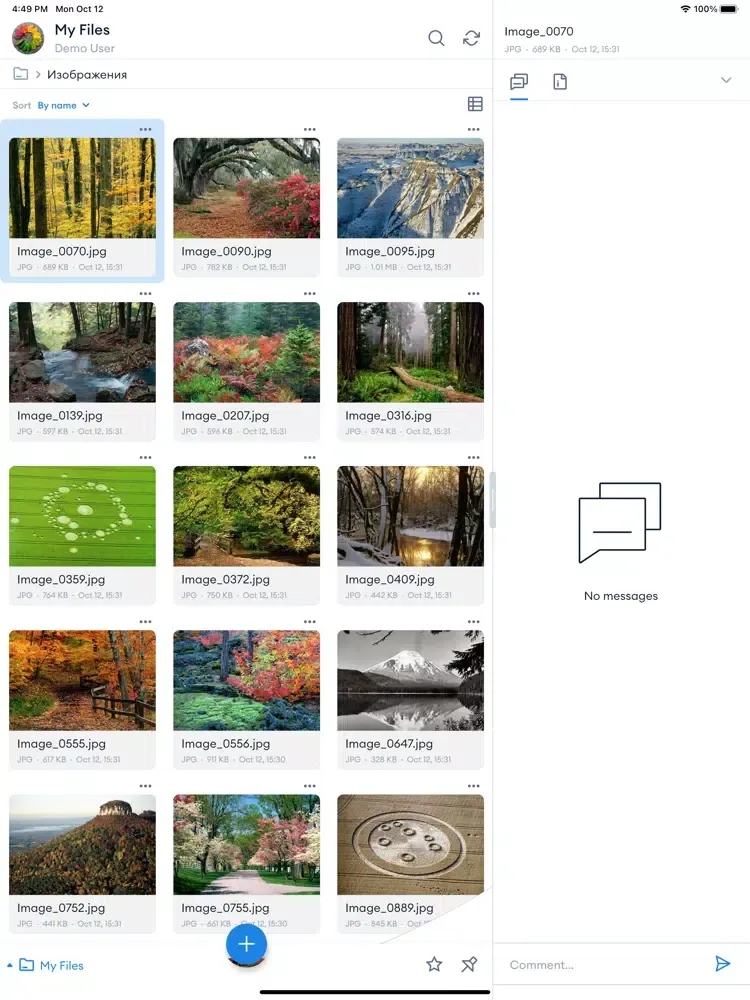
Task: Refresh files with the sync icon
Action: click(471, 38)
